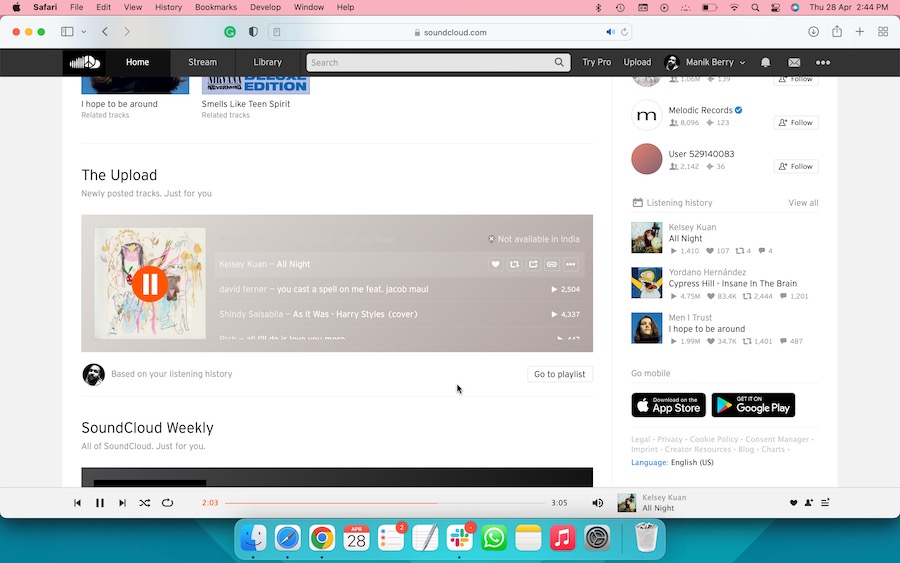
Task: Click the Safari share icon
Action: click(837, 32)
